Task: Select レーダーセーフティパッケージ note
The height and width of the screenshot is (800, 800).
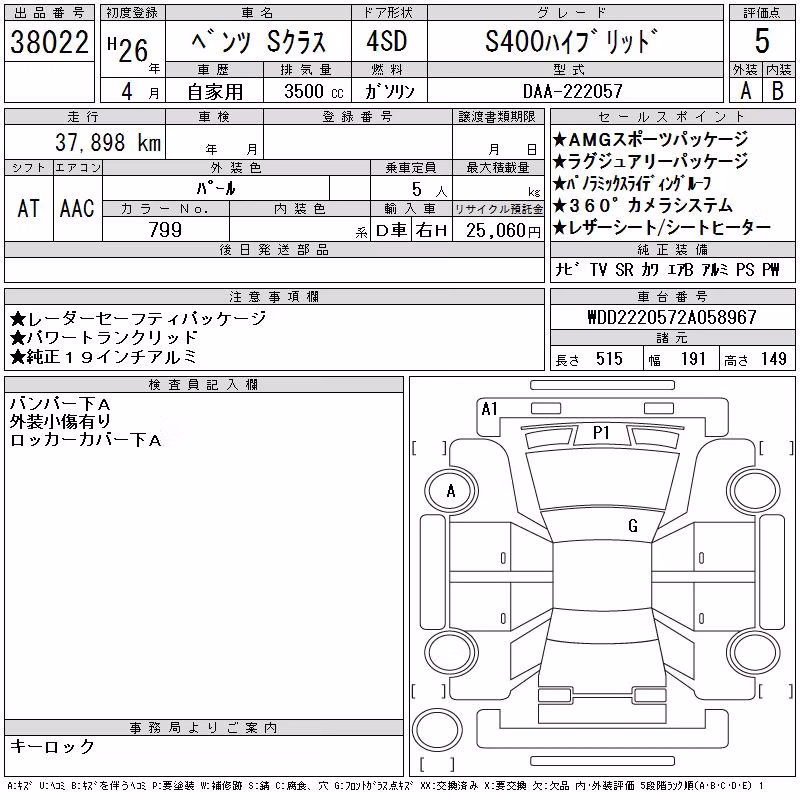Action: point(138,319)
